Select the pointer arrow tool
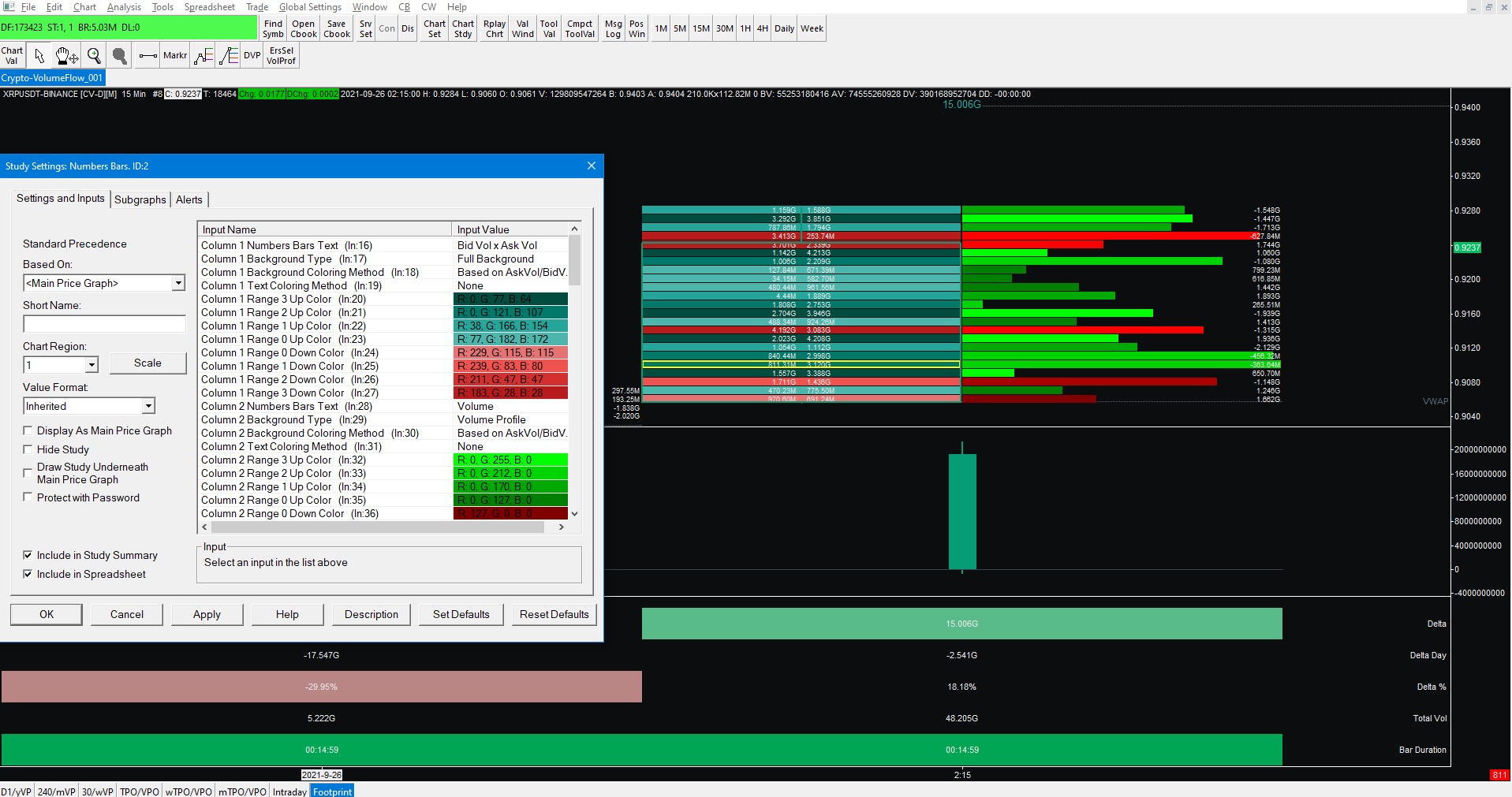The width and height of the screenshot is (1512, 797). [x=39, y=56]
